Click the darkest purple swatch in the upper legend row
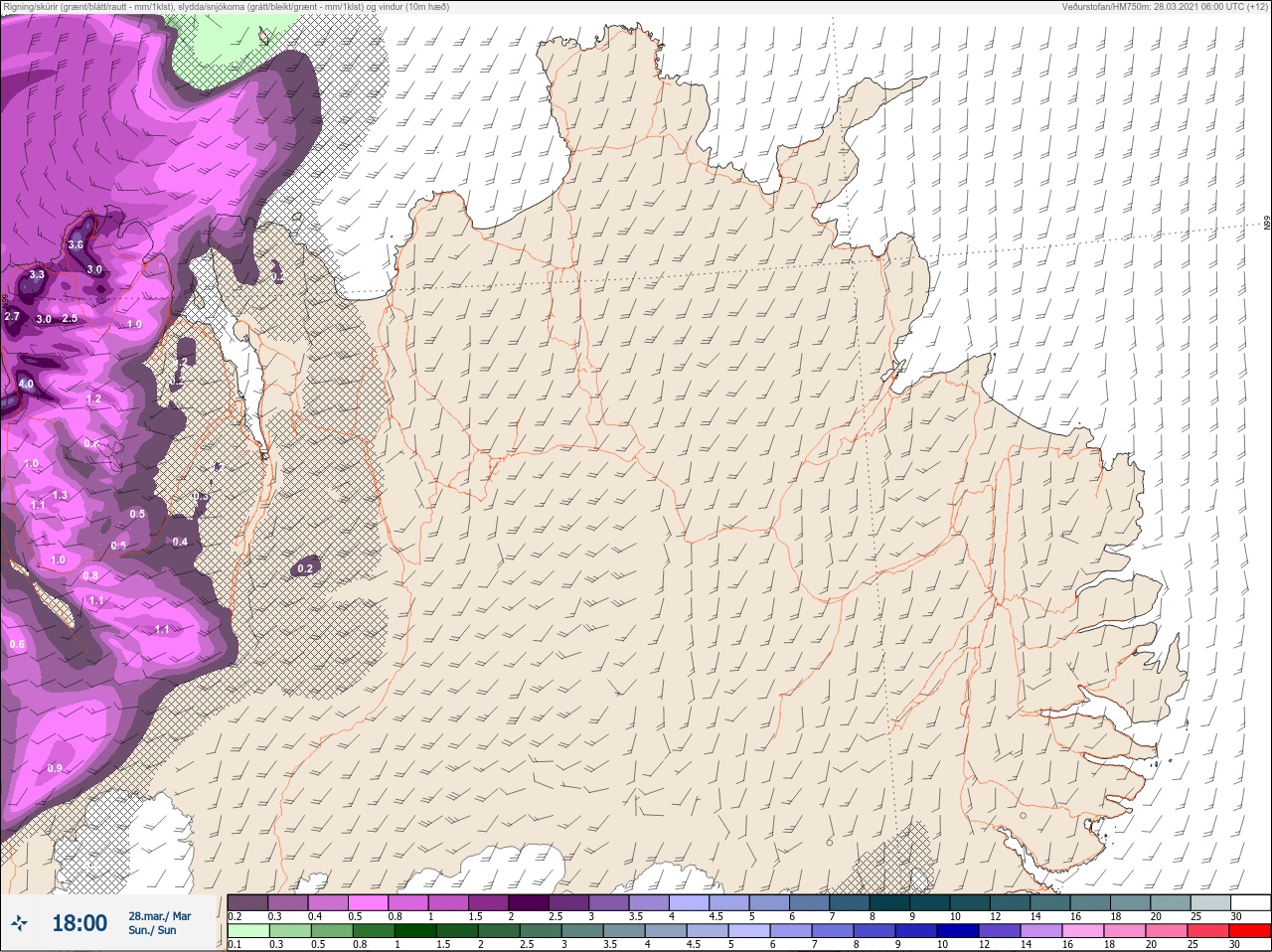This screenshot has width=1272, height=952. [529, 902]
